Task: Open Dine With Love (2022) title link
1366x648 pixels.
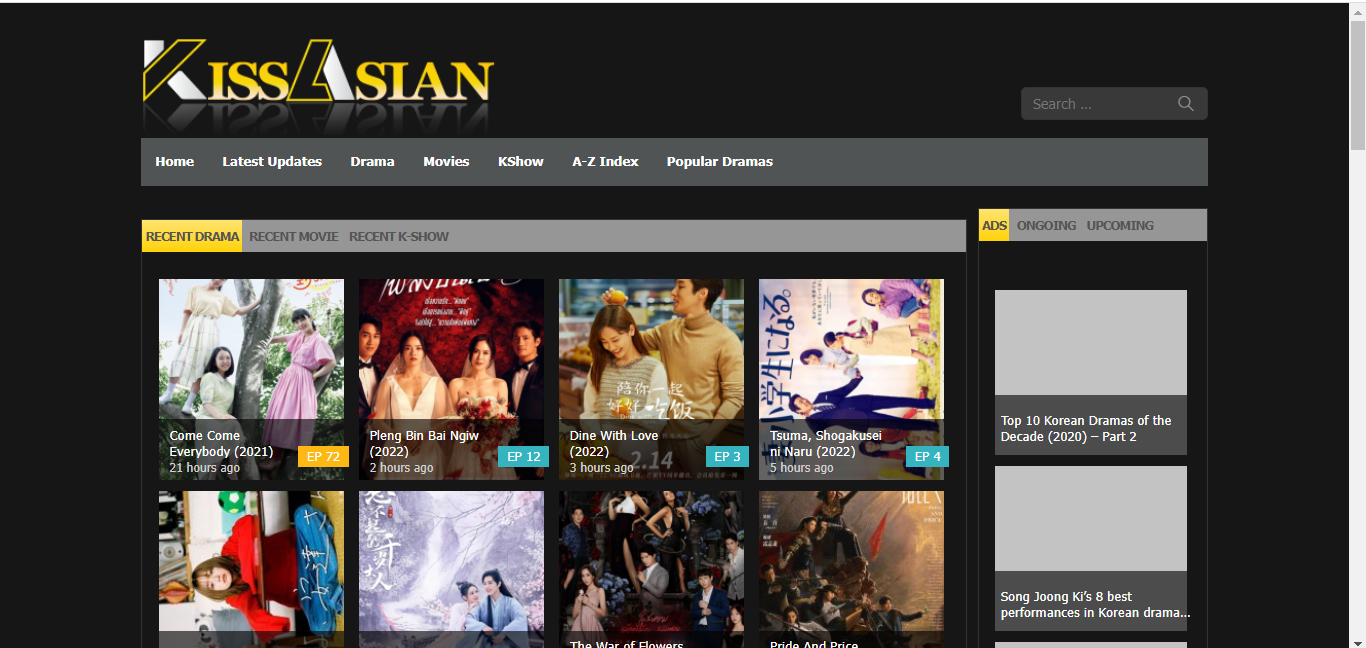Action: (x=614, y=443)
